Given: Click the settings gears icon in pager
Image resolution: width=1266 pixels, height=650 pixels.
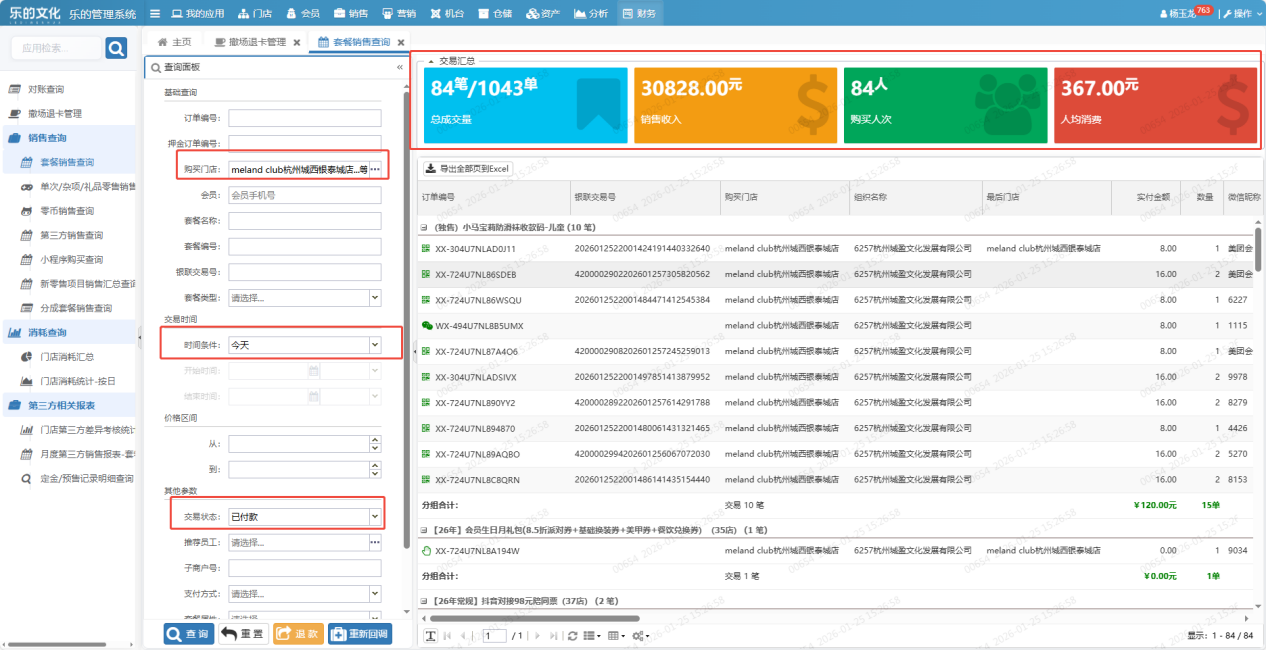Looking at the screenshot, I should [640, 636].
